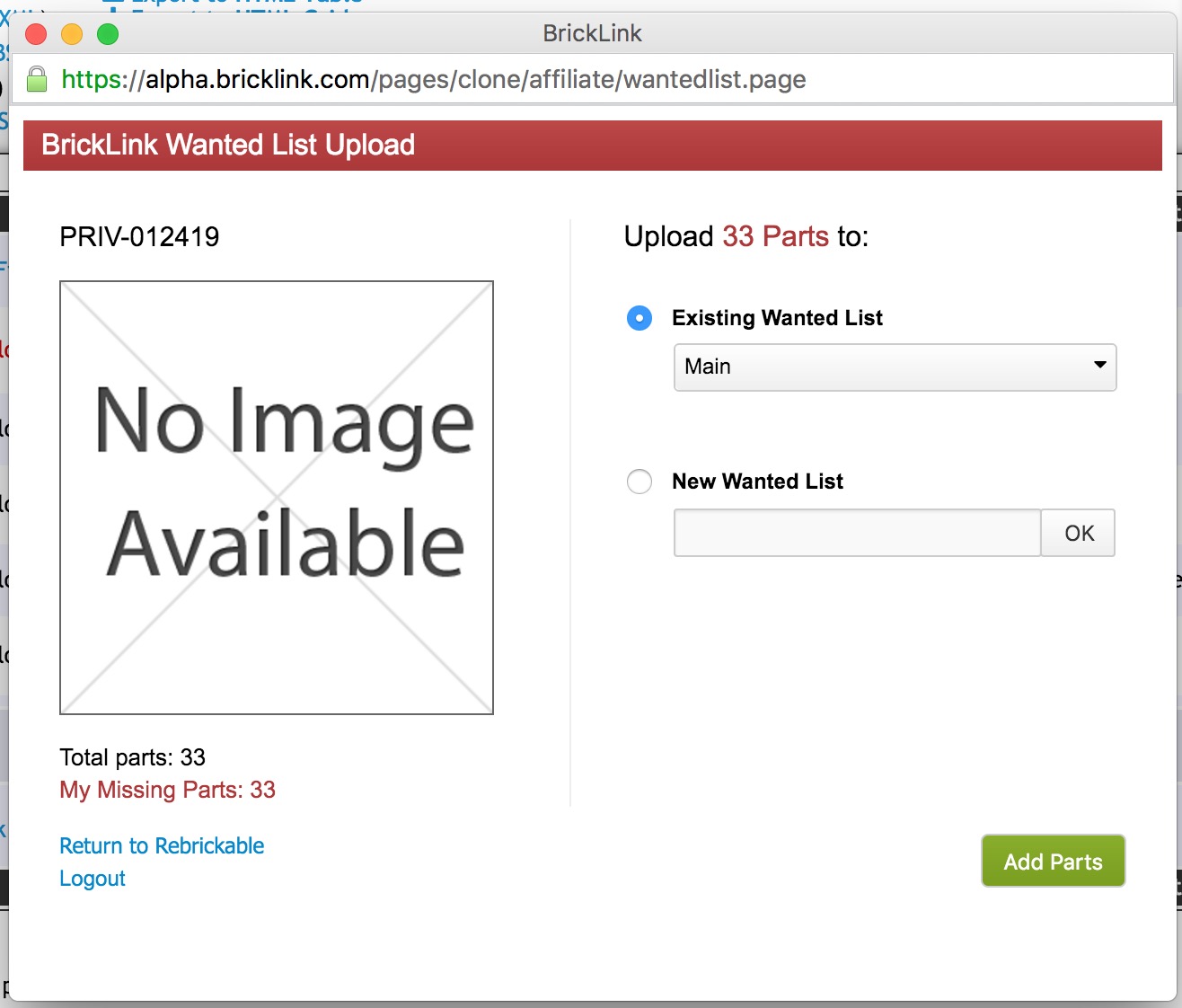Maximize the BrickLink window with green button
Screen dimensions: 1182x1008
click(x=108, y=34)
